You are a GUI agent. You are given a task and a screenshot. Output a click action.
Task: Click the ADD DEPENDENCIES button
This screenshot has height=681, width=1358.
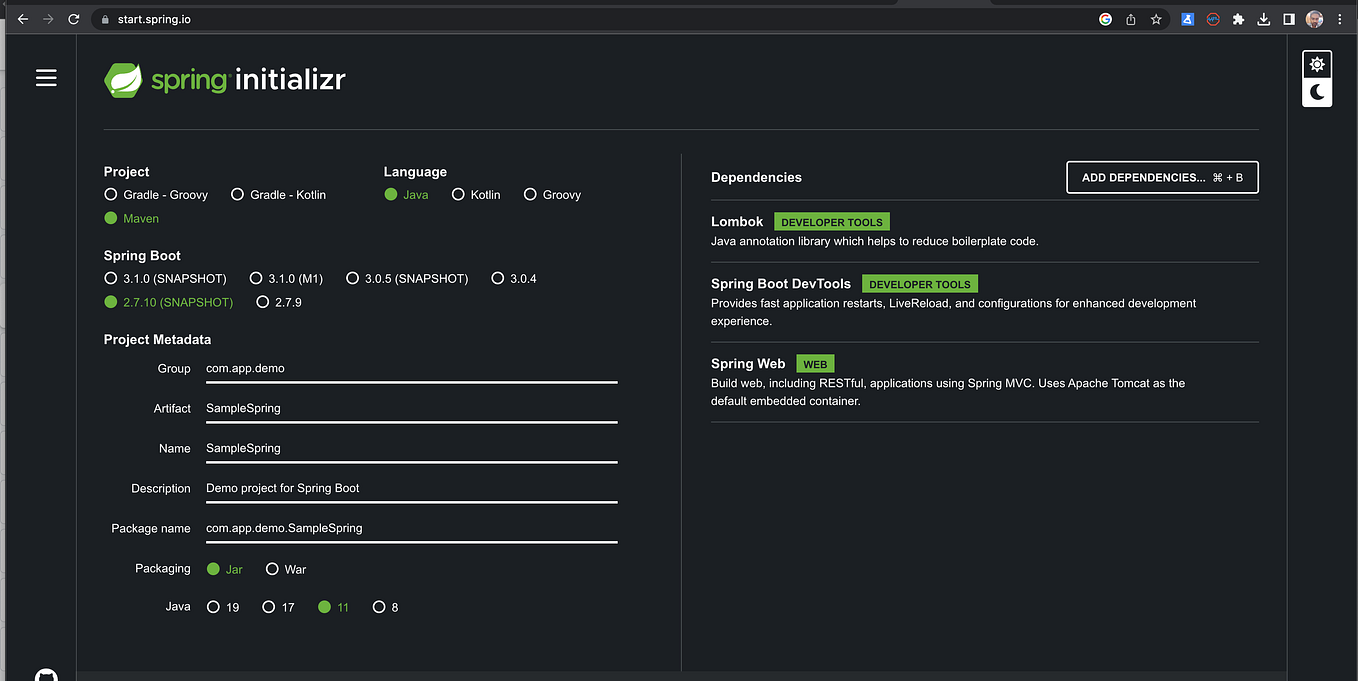(1162, 177)
